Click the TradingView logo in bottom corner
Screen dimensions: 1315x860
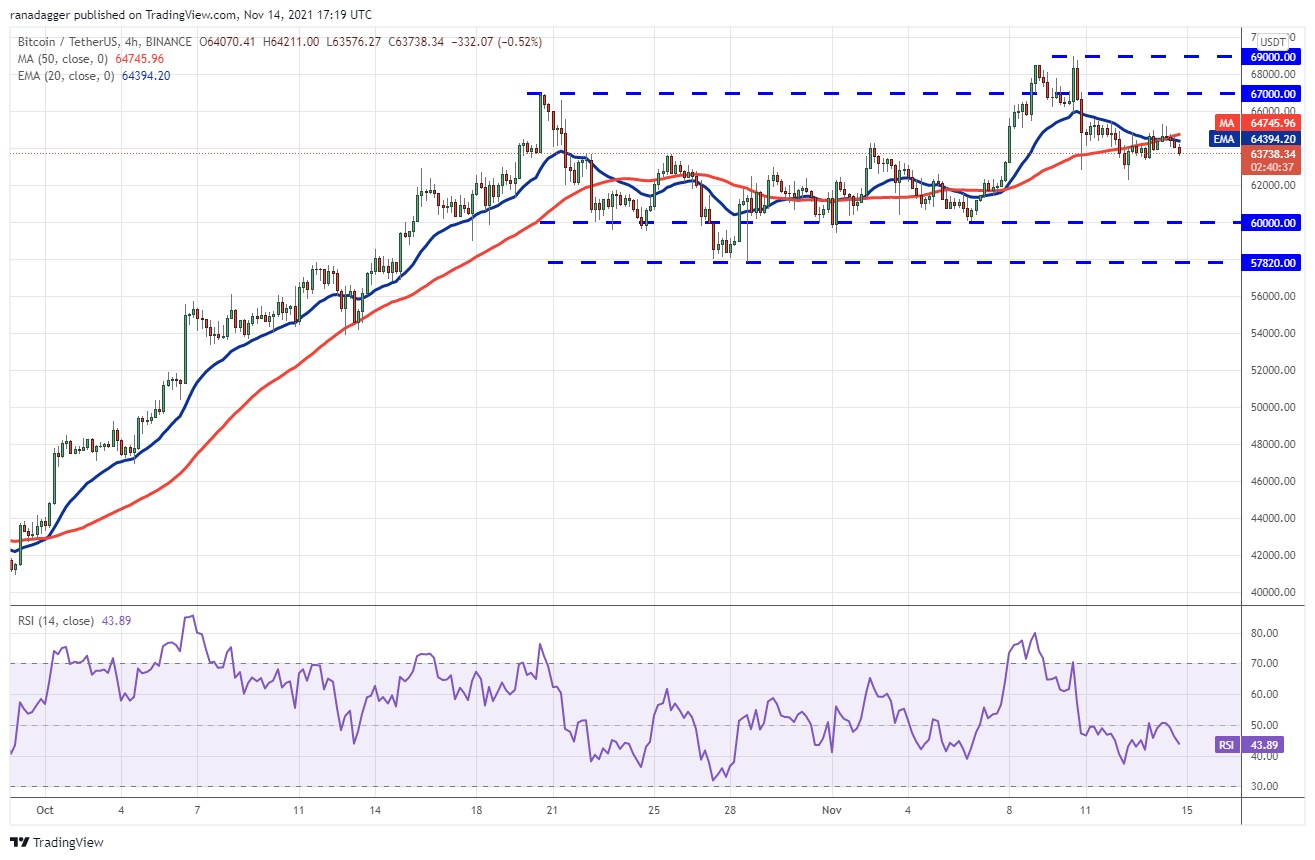pyautogui.click(x=57, y=842)
